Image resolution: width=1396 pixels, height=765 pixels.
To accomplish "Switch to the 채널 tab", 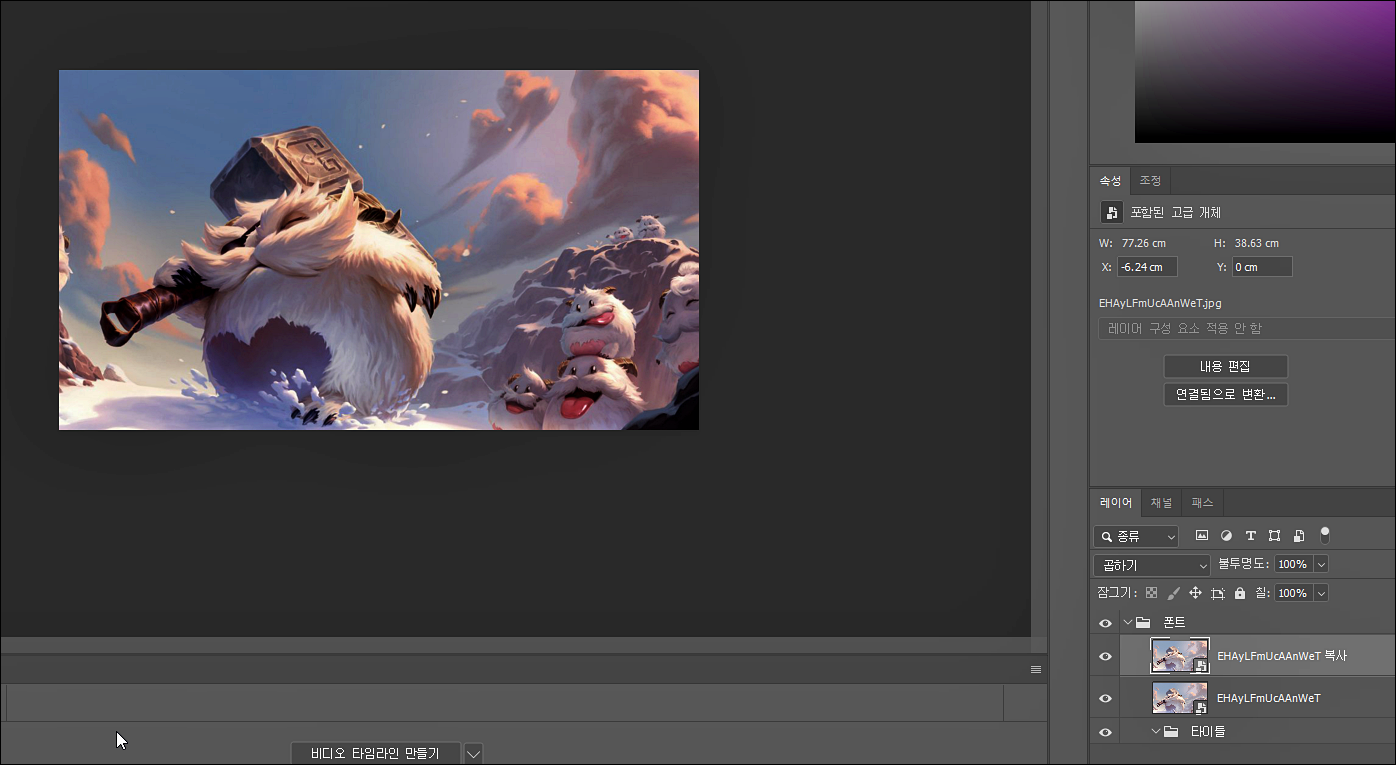I will pos(1161,503).
